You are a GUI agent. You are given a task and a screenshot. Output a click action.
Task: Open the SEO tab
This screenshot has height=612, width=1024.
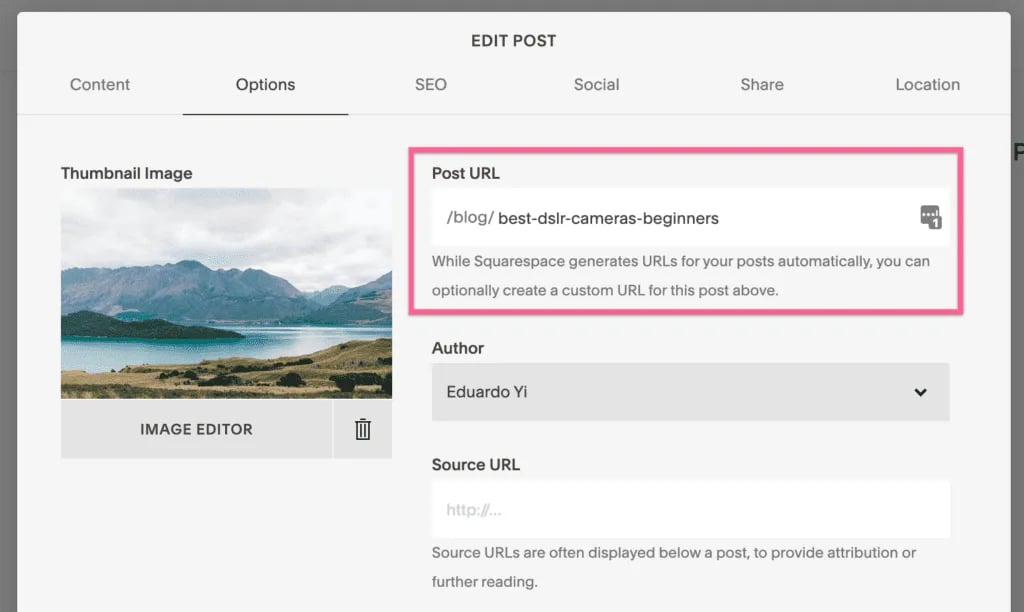[x=430, y=85]
